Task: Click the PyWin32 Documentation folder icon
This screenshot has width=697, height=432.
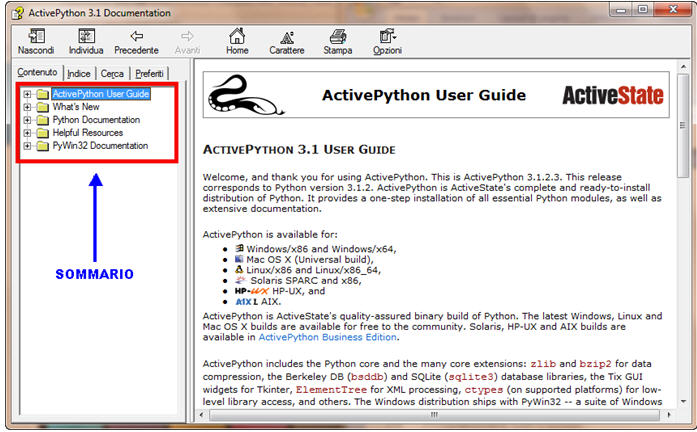Action: pyautogui.click(x=43, y=146)
